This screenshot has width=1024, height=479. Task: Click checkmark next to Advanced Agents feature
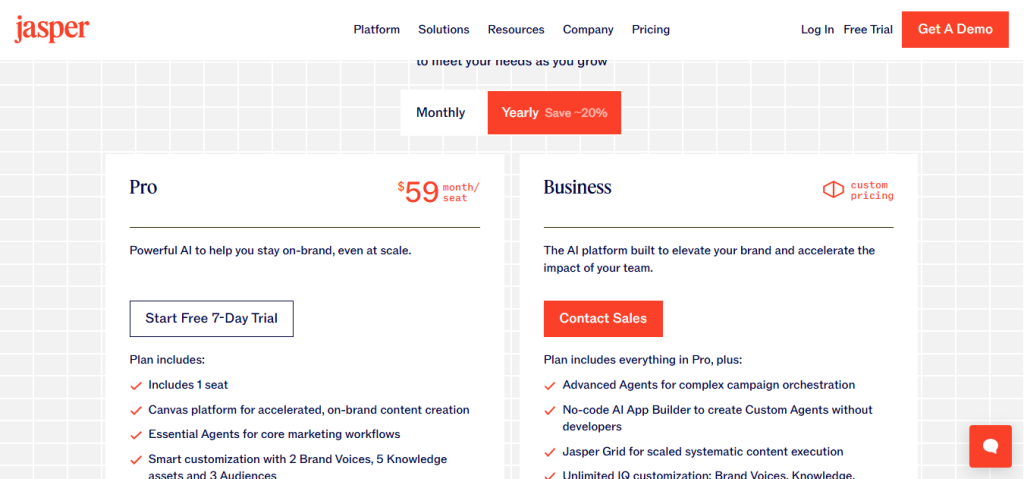pos(550,385)
